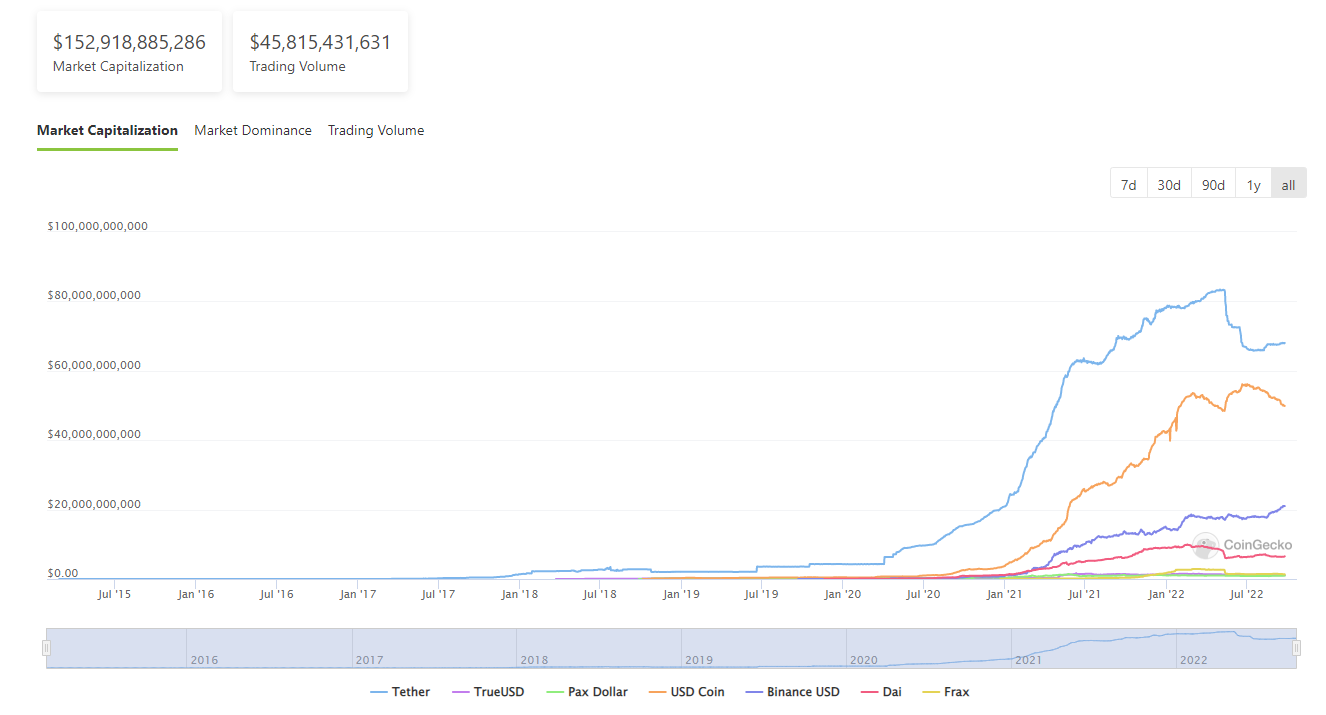The image size is (1326, 715).
Task: Grab the right navigator range handle
Action: tap(1296, 648)
